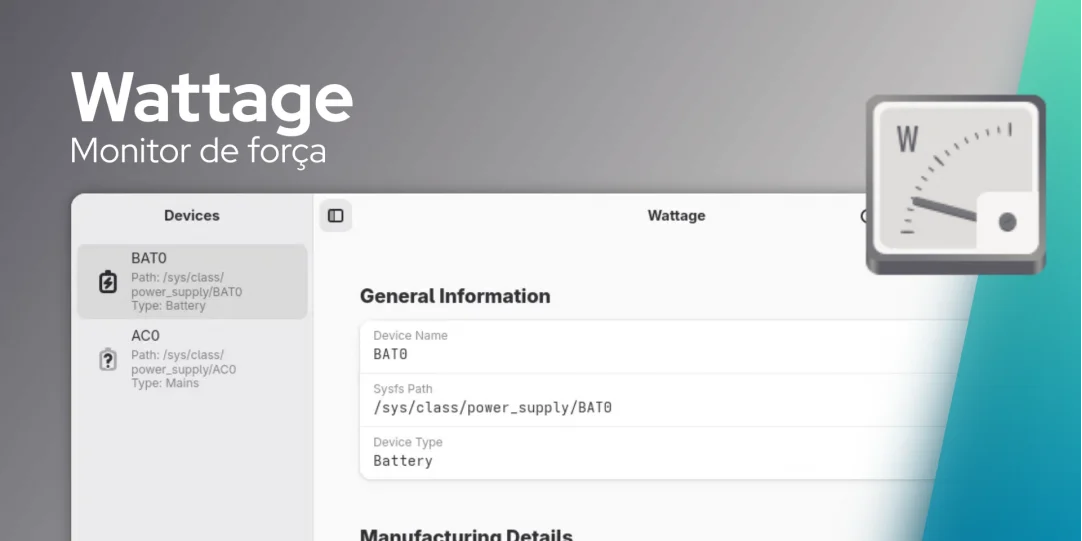Click the AC0 unknown battery icon
Viewport: 1082px width, 541px height.
108,360
